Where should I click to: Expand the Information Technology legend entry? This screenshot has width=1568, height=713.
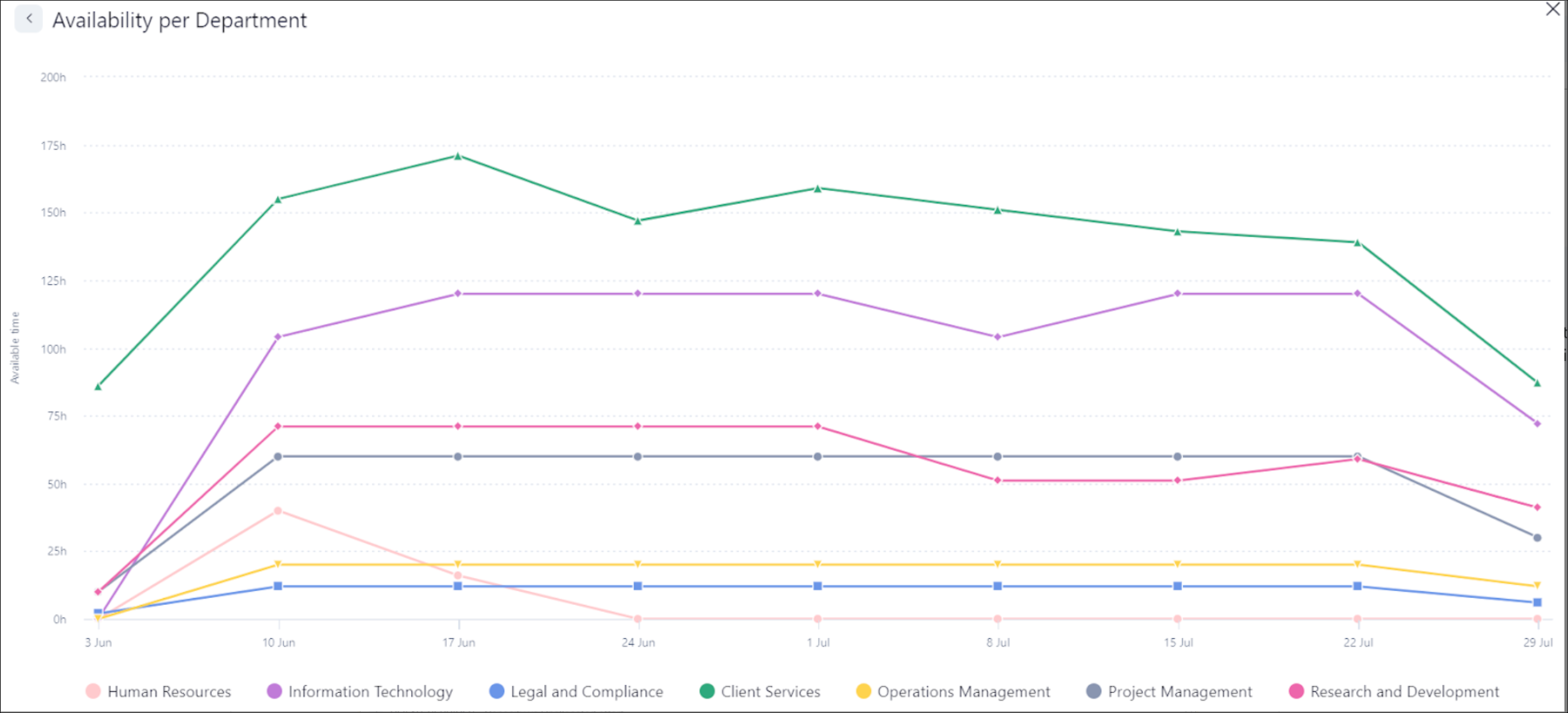pos(370,691)
